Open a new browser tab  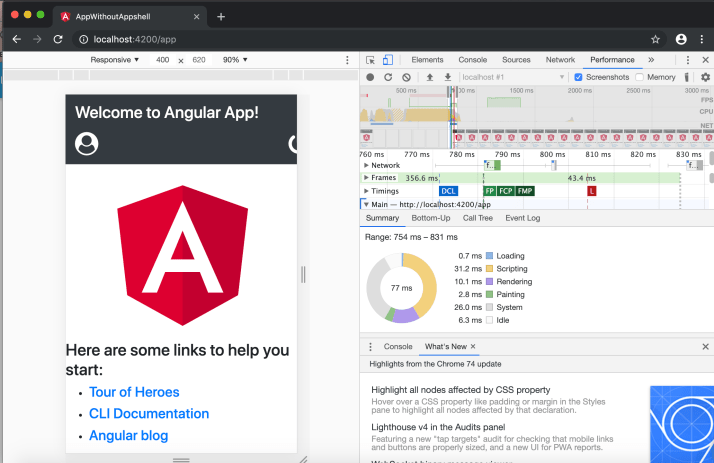point(221,17)
